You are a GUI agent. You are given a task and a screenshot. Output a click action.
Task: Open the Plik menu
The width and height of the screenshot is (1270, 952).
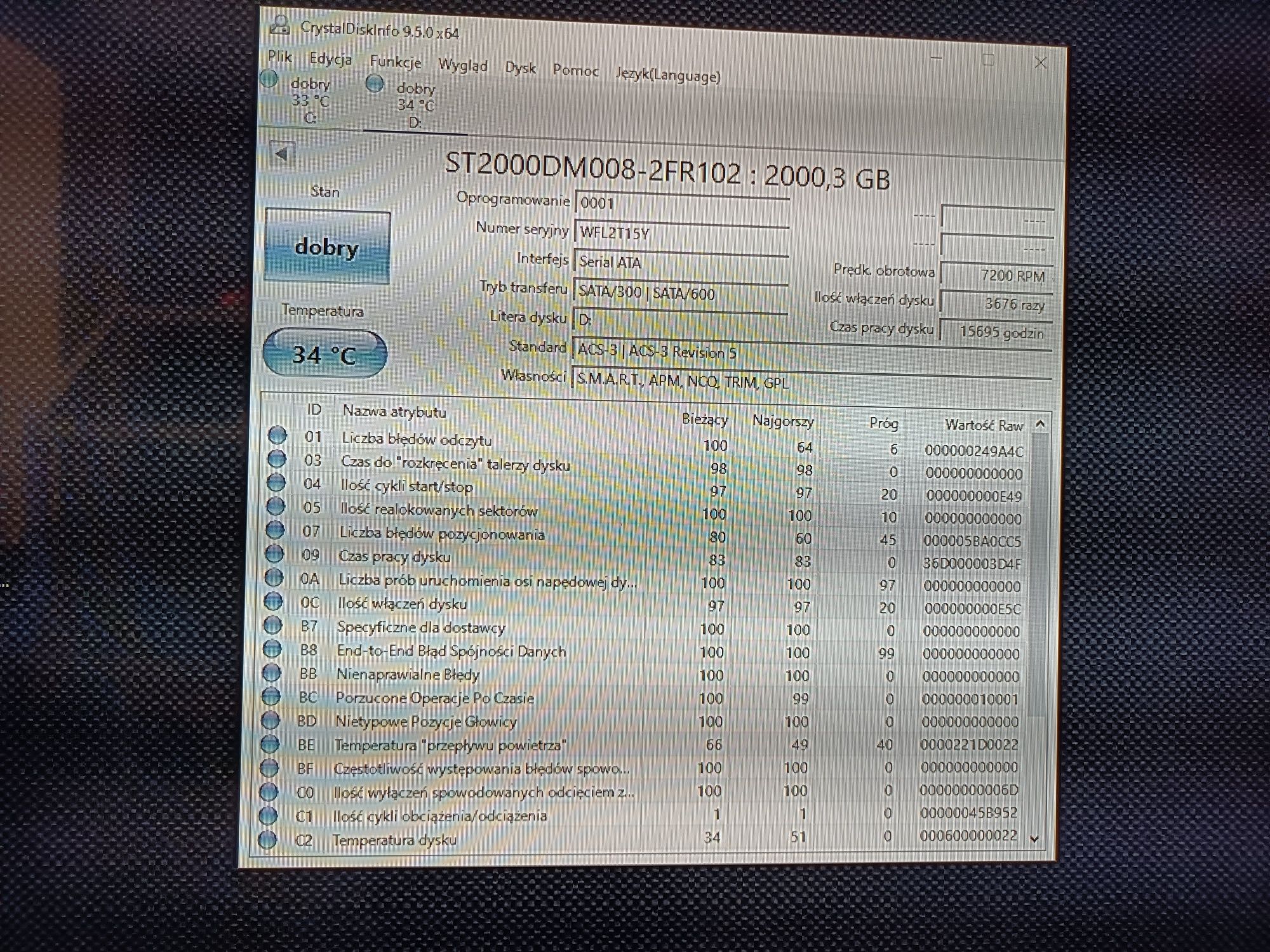(x=279, y=56)
